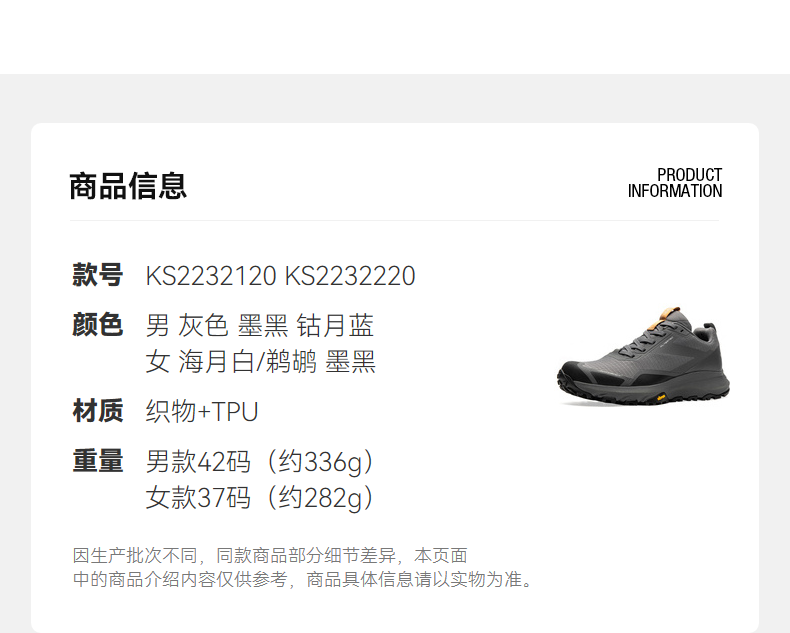Viewport: 790px width, 633px height.
Task: Click the material value 织物+TPU
Action: tap(202, 411)
